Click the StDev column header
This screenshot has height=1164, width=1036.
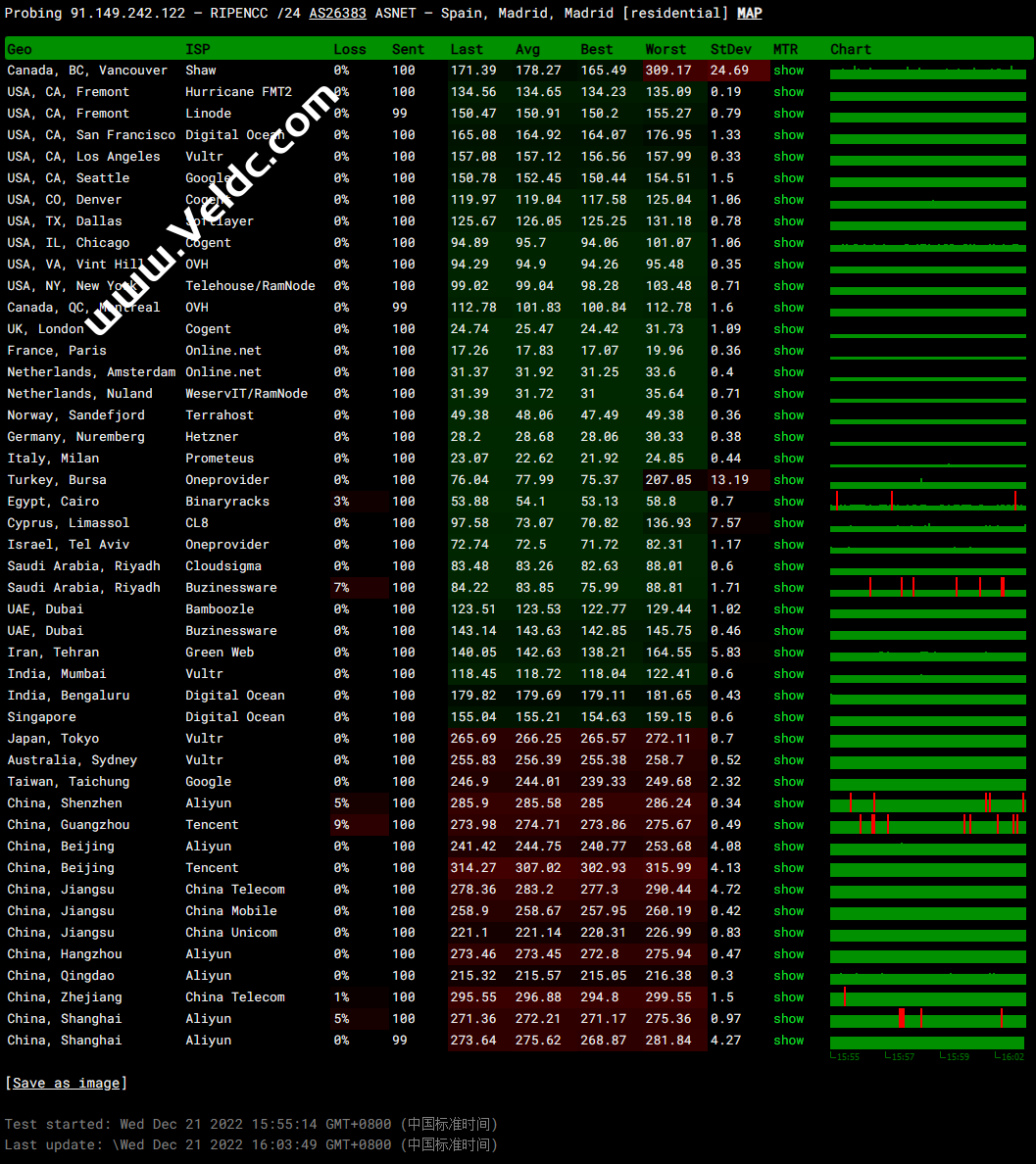pos(731,49)
